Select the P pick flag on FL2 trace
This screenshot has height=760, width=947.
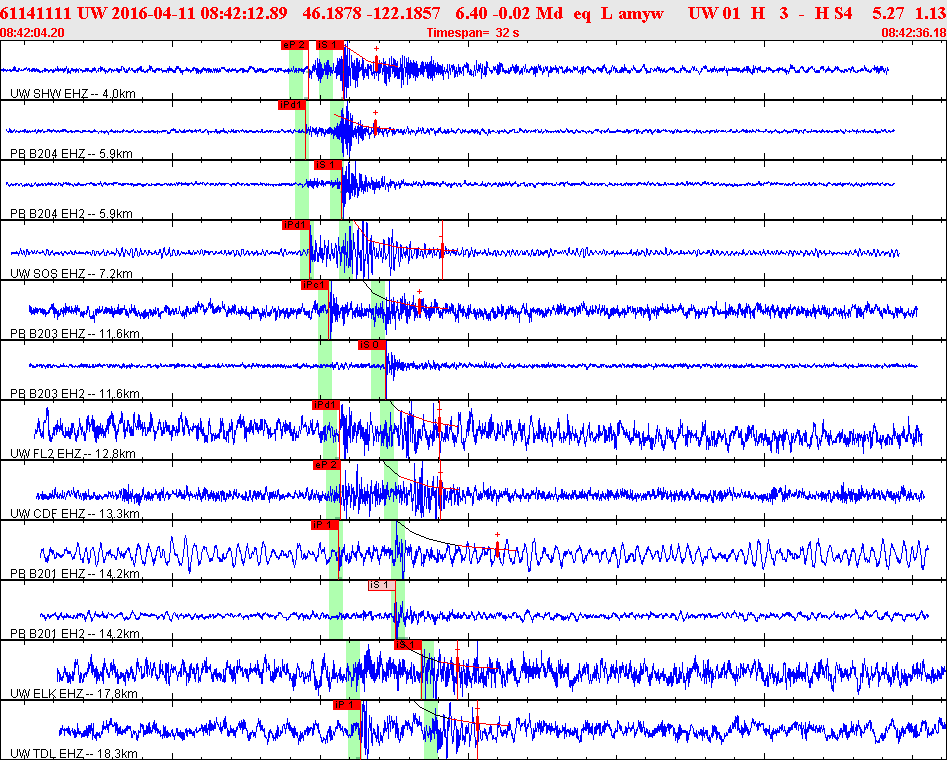pyautogui.click(x=326, y=405)
